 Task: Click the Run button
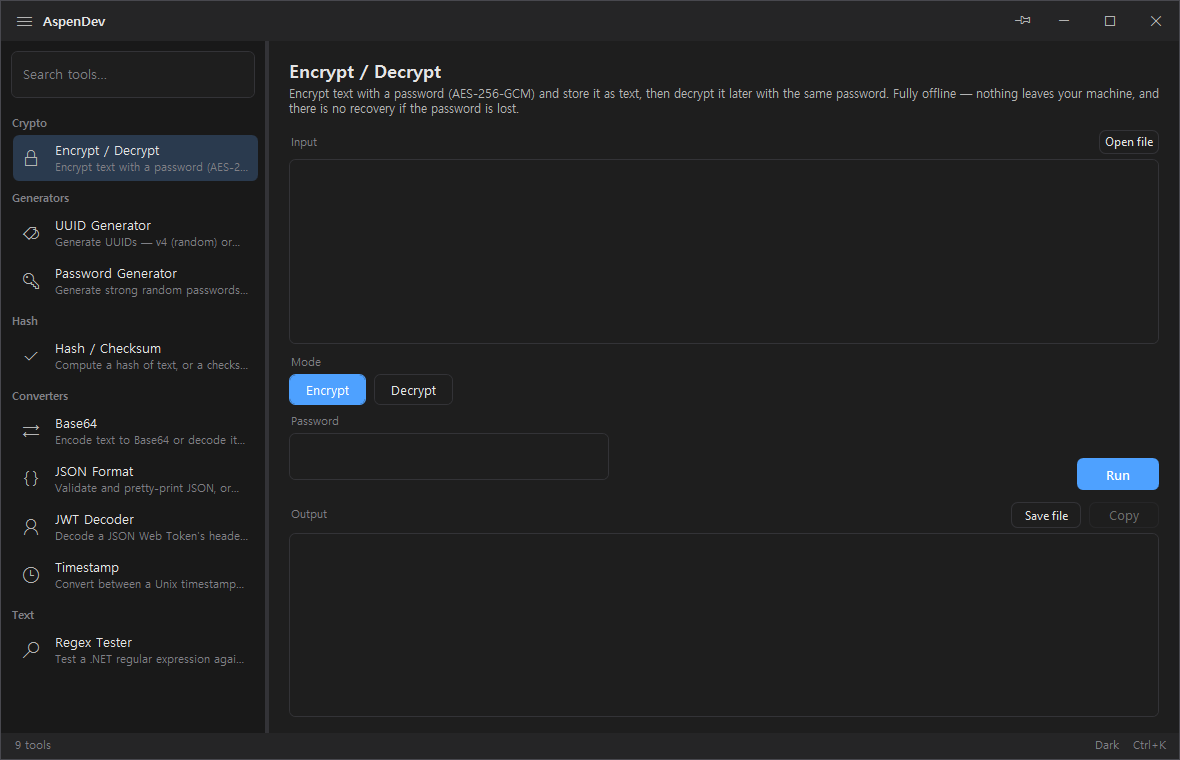pos(1118,475)
